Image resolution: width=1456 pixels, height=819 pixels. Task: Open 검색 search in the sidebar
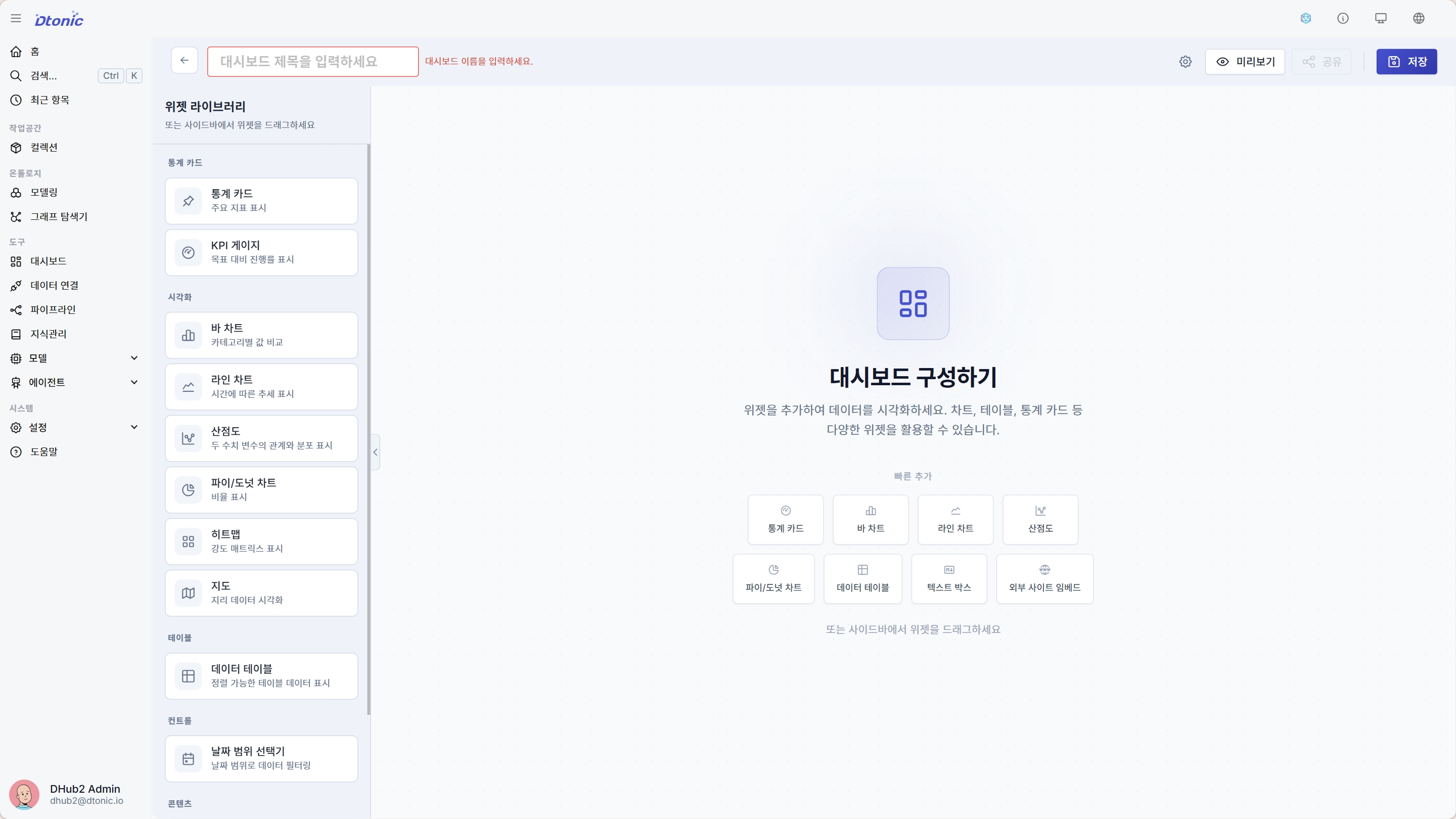(76, 76)
